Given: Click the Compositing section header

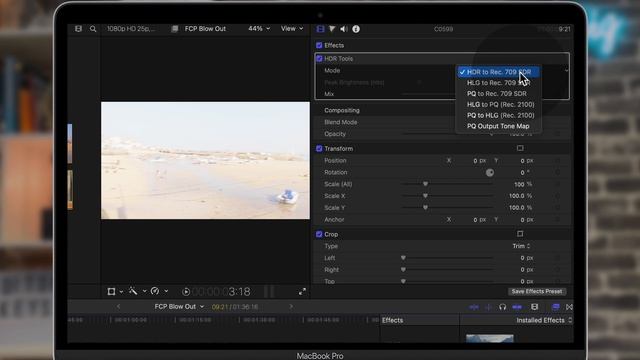Looking at the screenshot, I should pos(342,110).
